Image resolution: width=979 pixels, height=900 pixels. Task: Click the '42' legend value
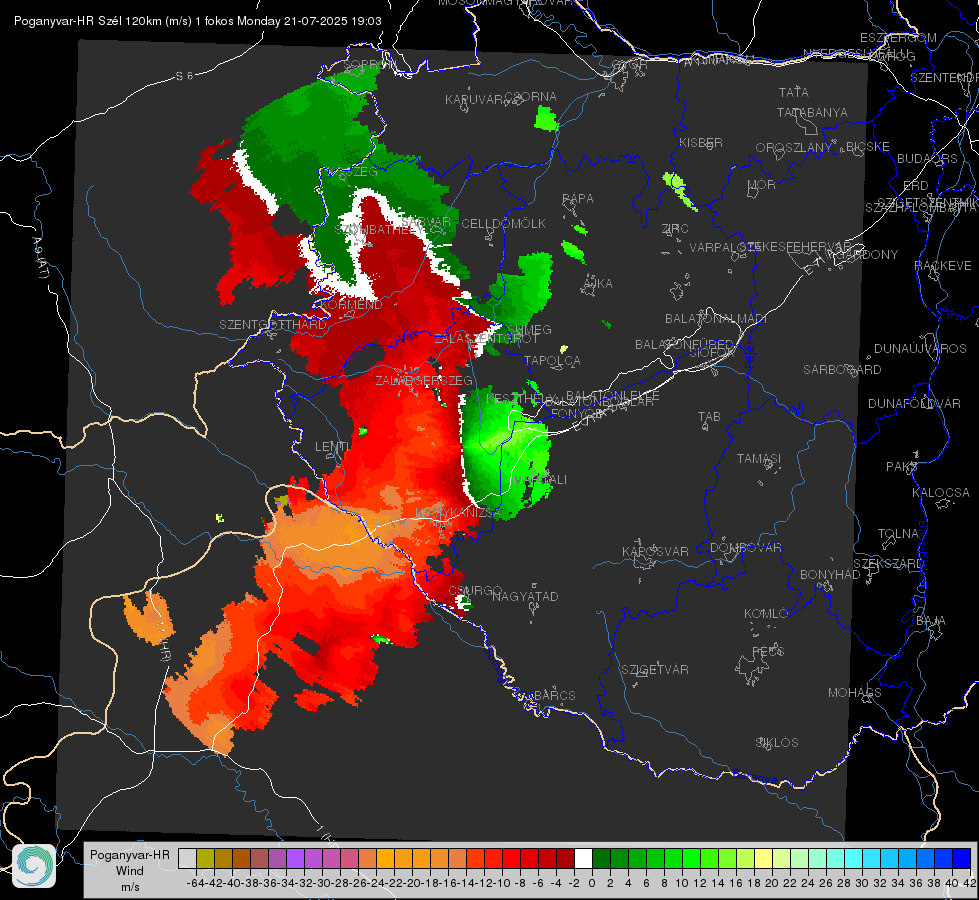(x=969, y=883)
